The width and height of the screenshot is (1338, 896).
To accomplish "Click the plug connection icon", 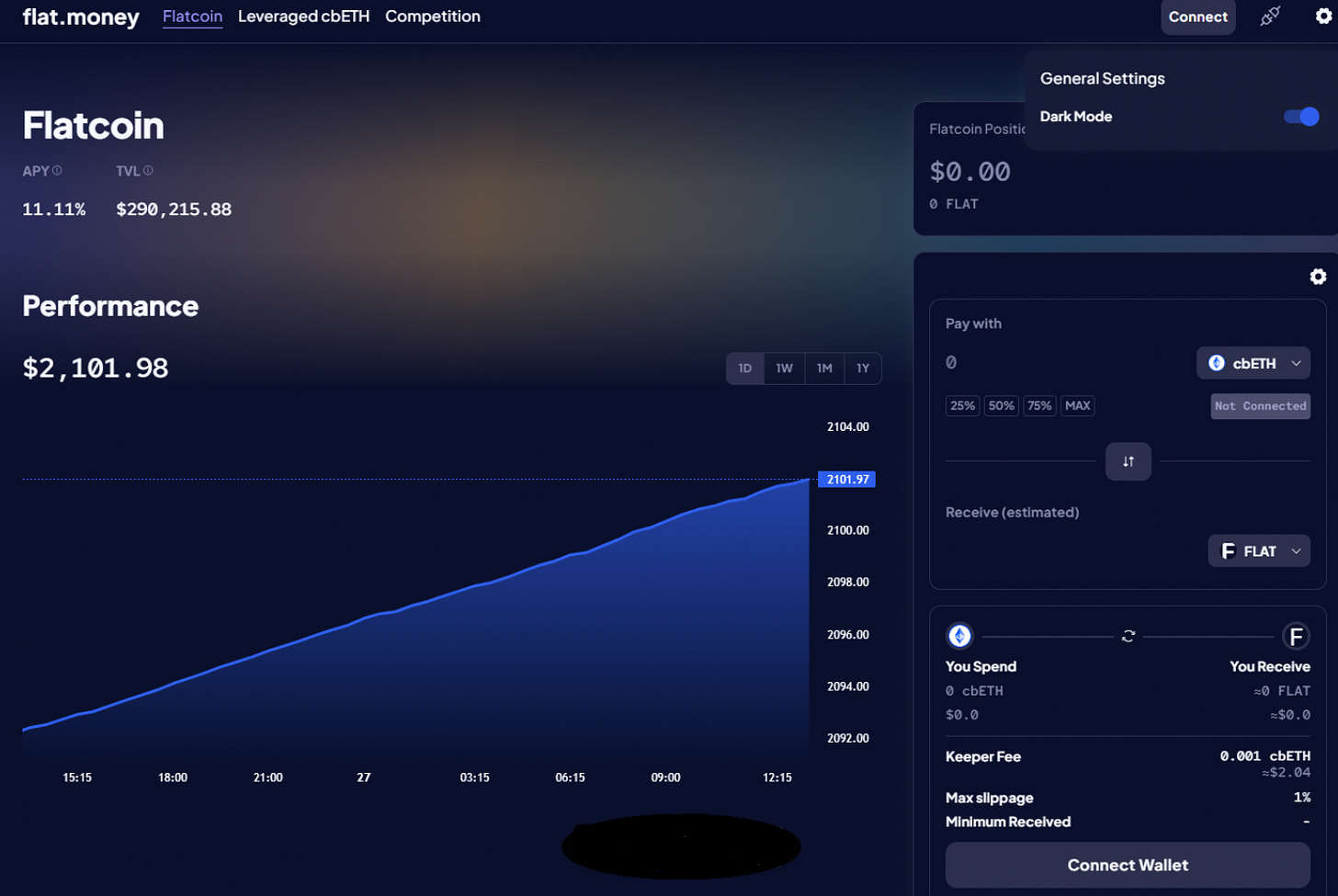I will click(x=1270, y=16).
